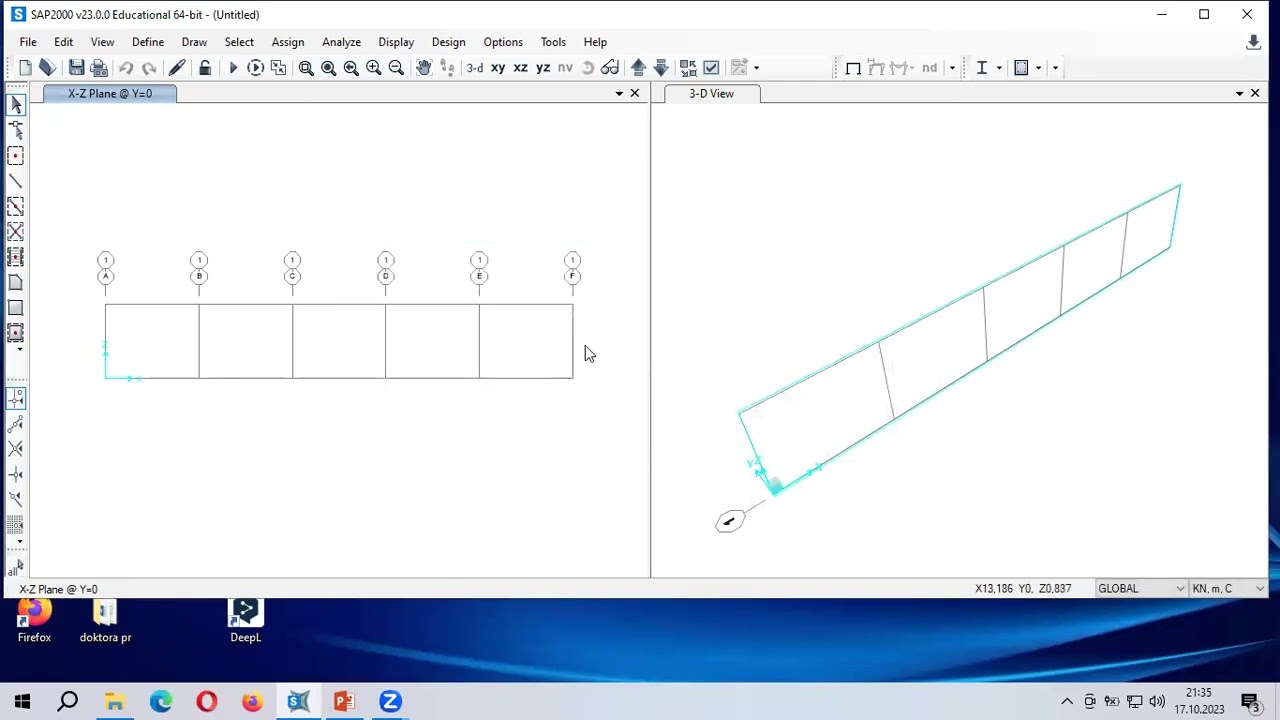The height and width of the screenshot is (720, 1280).
Task: Click the download arrow icon at top right
Action: pyautogui.click(x=1253, y=43)
